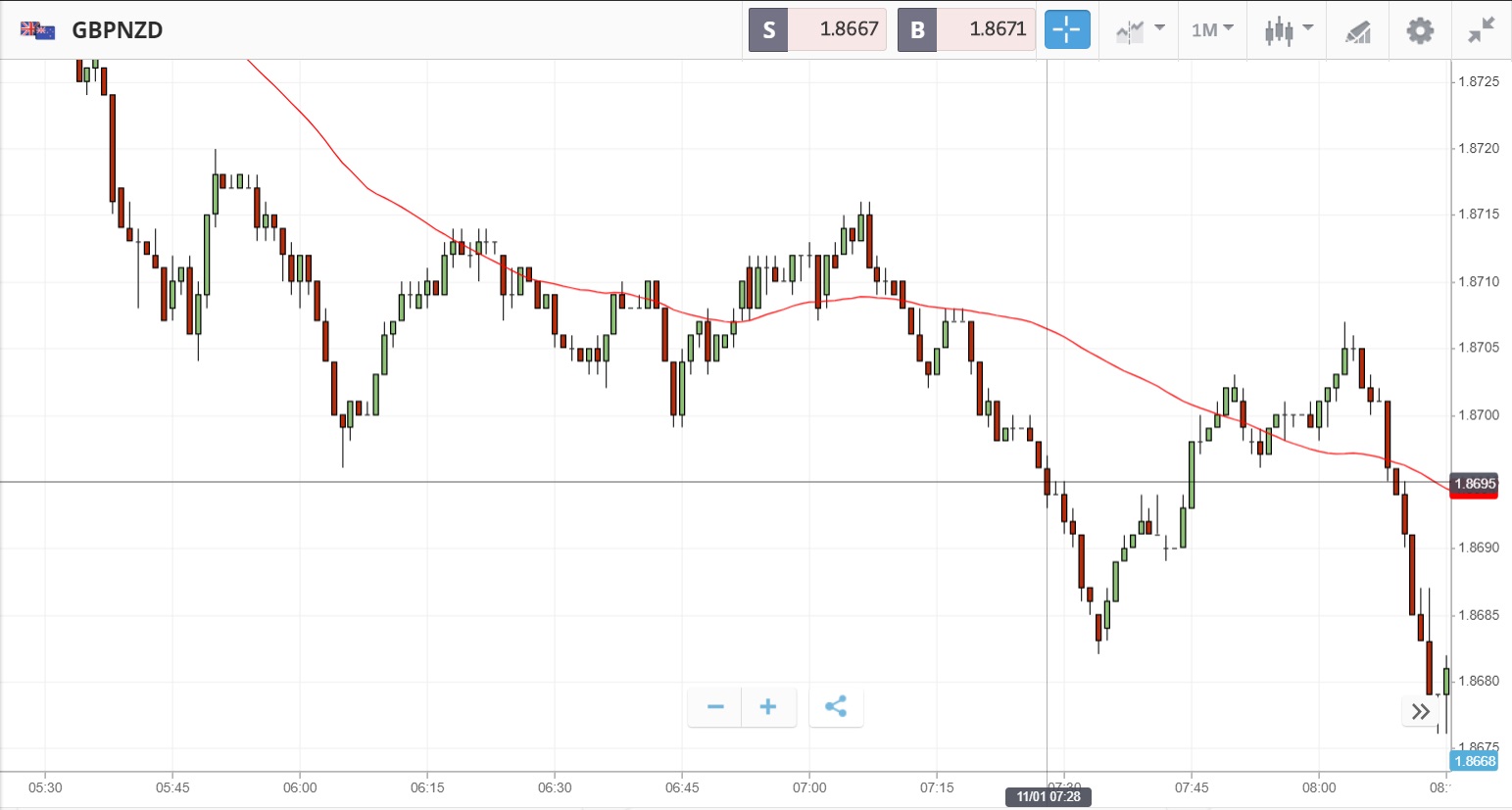Click the 11/01 07:28 time marker

click(x=1048, y=796)
